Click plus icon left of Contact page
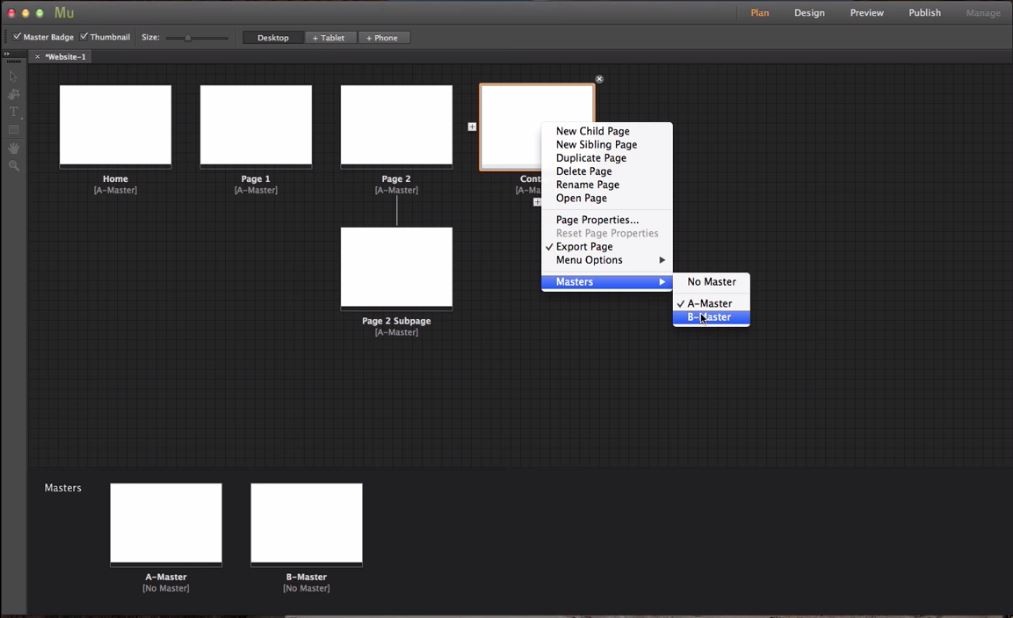1013x618 pixels. tap(472, 126)
